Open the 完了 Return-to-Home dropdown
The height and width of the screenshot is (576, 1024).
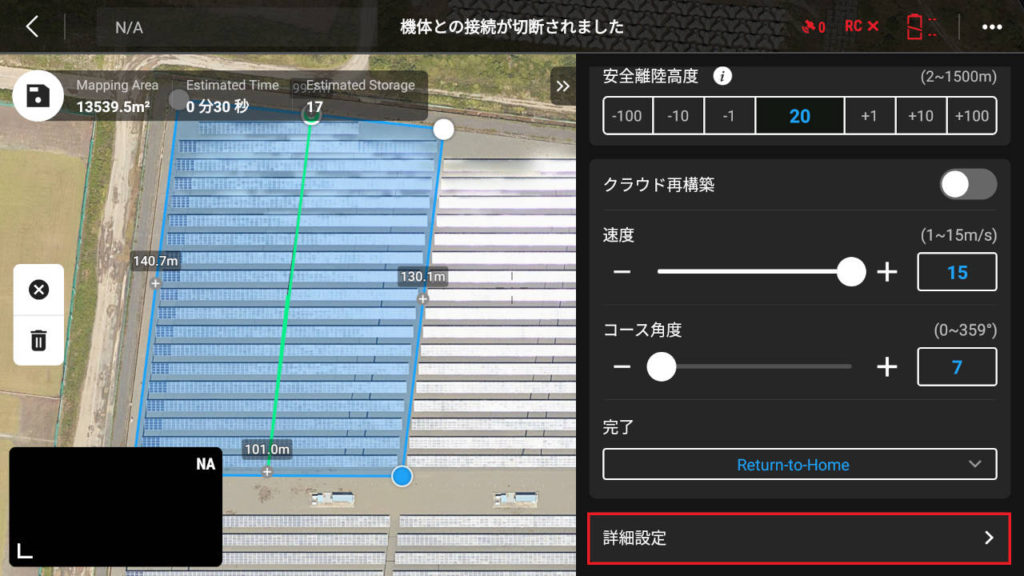point(799,464)
